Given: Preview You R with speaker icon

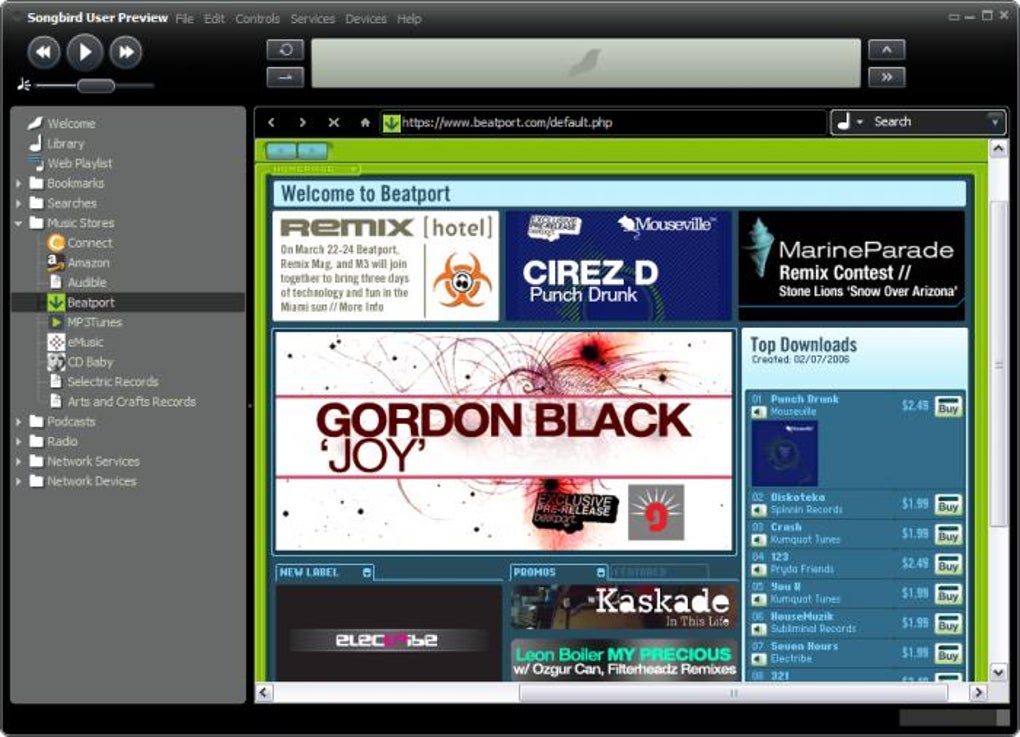Looking at the screenshot, I should tap(758, 599).
